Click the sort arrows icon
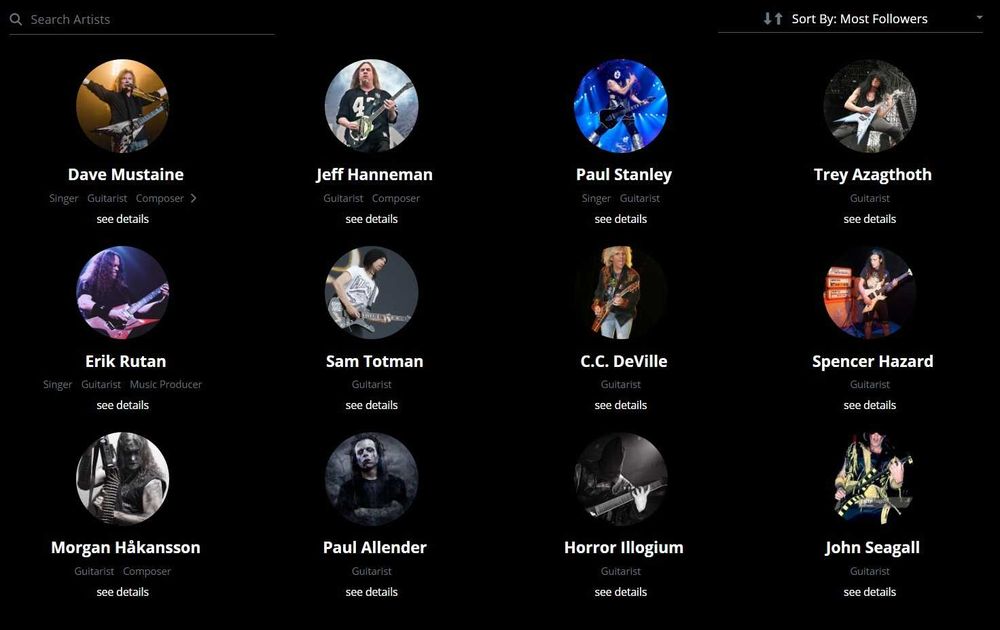The width and height of the screenshot is (1000, 630). tap(773, 18)
